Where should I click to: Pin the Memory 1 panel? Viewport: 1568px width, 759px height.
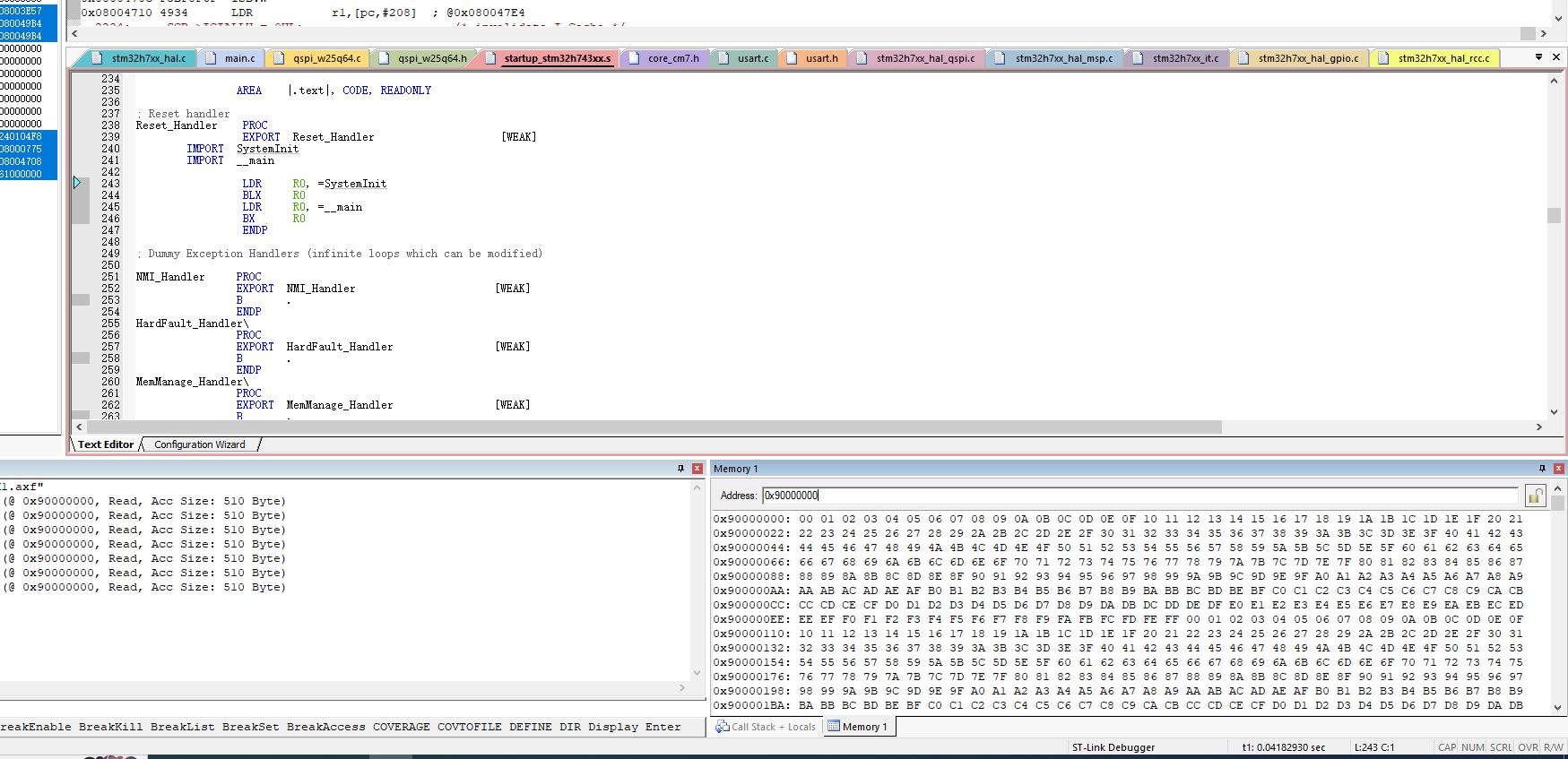pos(1542,469)
